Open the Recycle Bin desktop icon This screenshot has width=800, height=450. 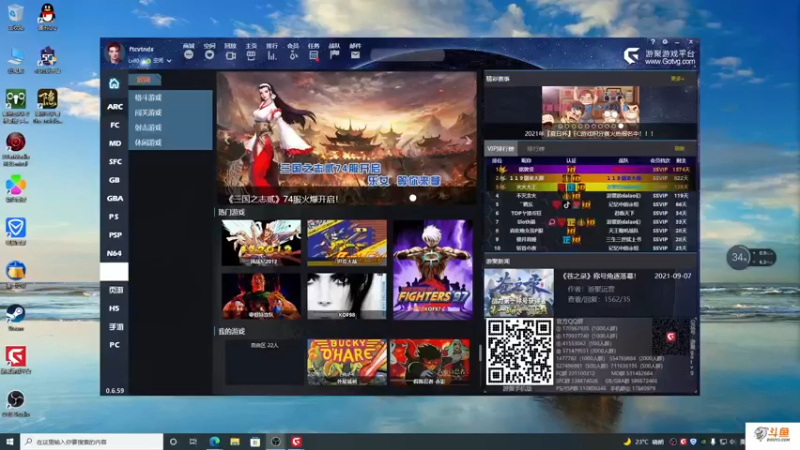coord(16,17)
